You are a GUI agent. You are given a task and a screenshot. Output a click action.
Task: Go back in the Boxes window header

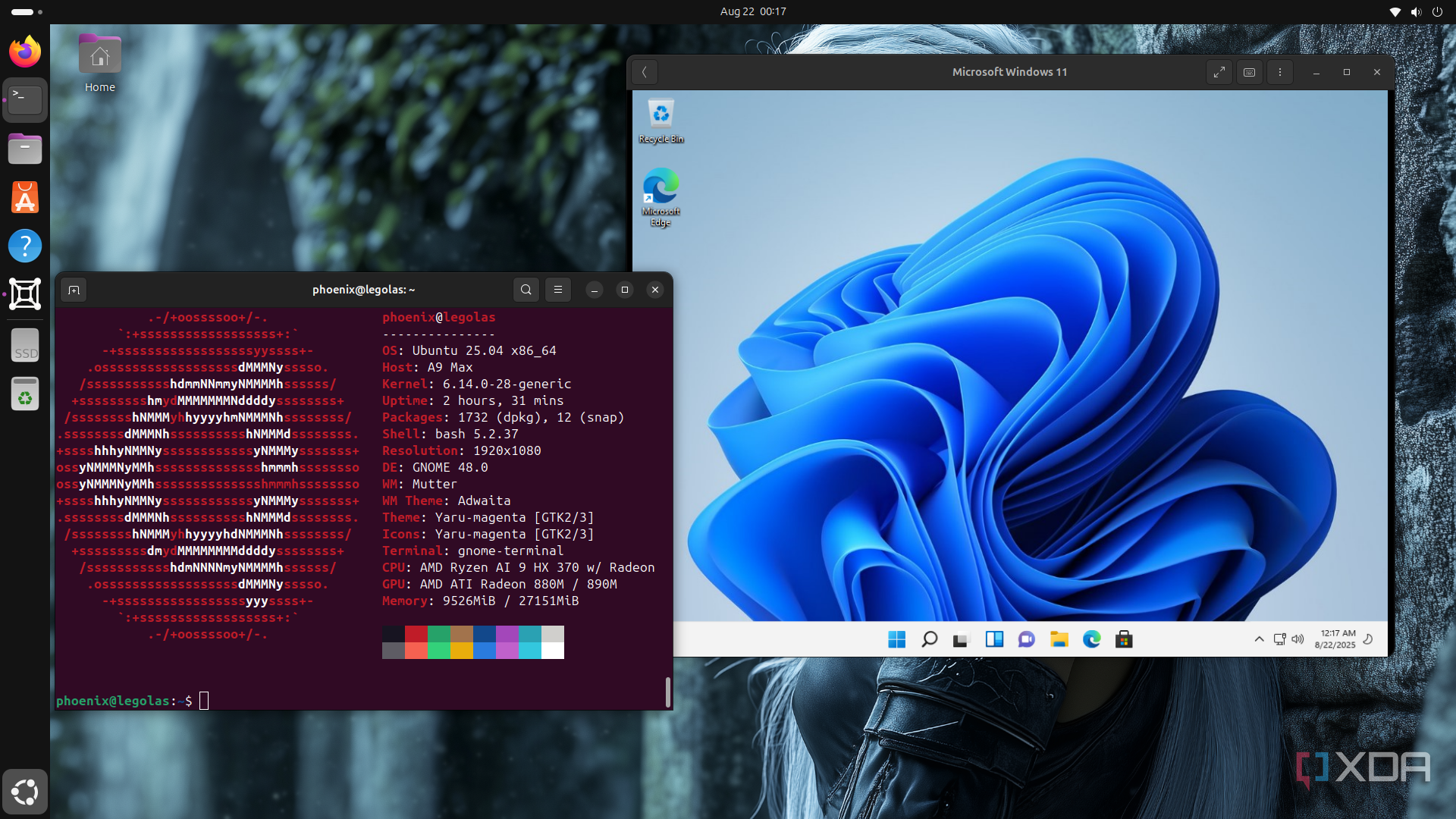coord(645,72)
